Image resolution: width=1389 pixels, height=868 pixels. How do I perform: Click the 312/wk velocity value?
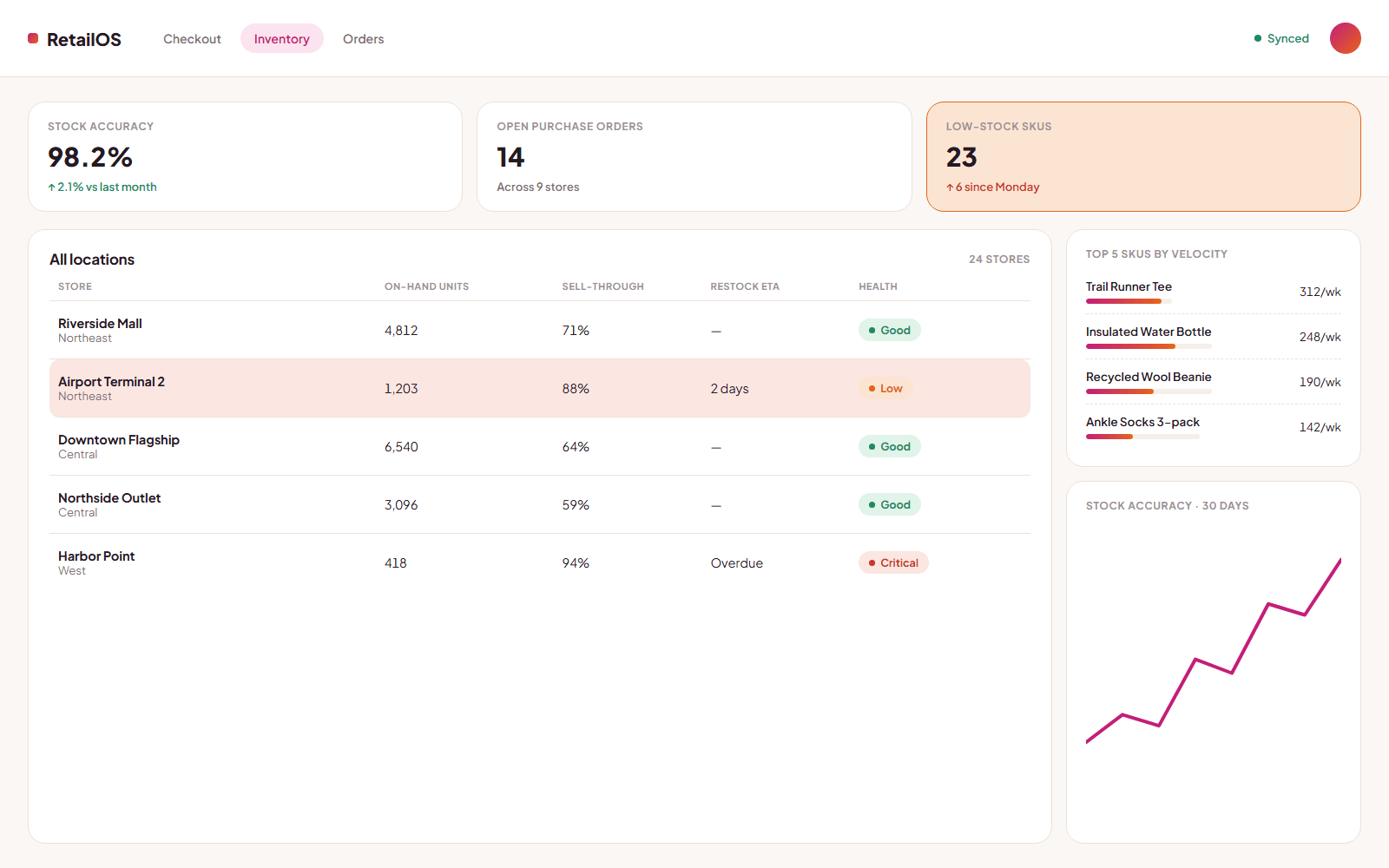pos(1320,292)
